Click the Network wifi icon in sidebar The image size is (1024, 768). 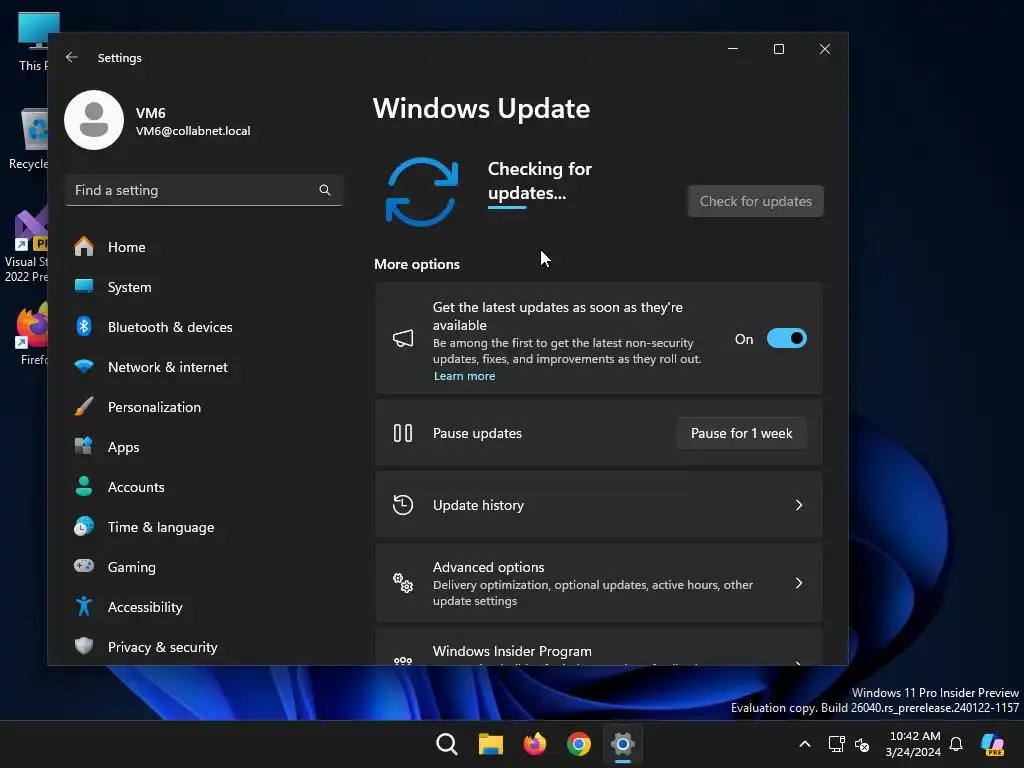click(84, 366)
